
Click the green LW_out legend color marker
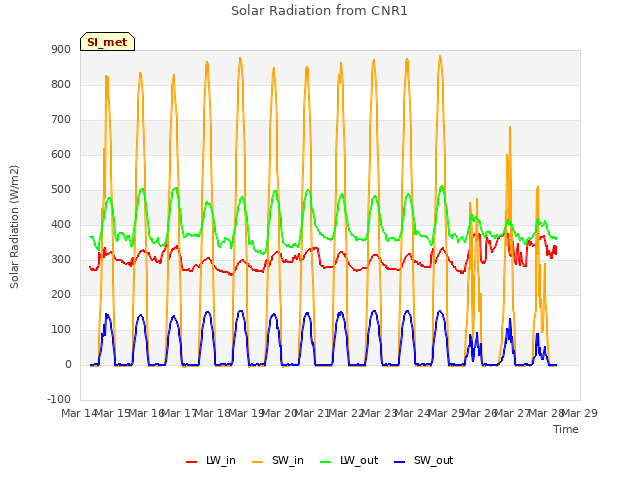click(326, 462)
